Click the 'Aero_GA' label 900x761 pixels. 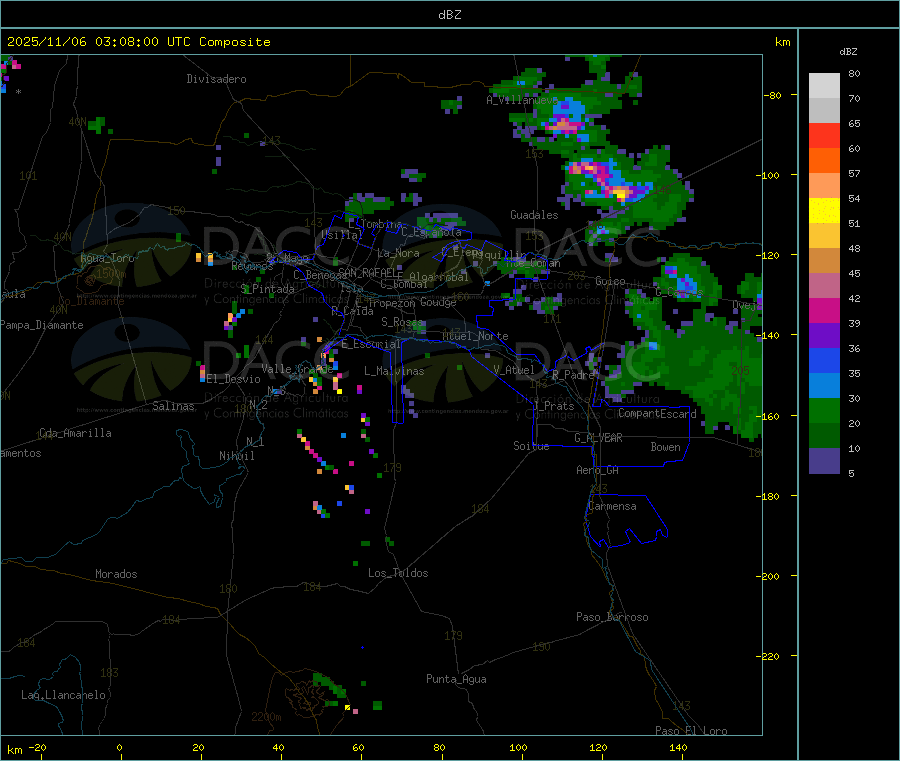point(598,470)
